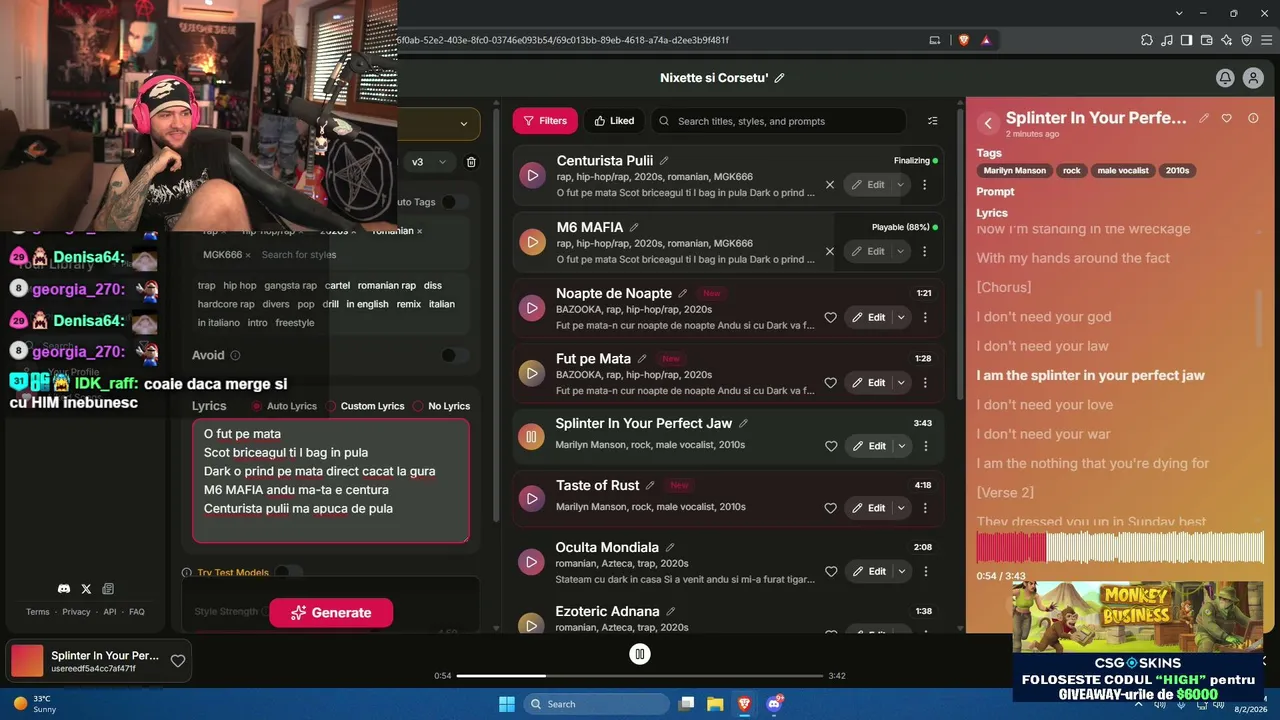Viewport: 1280px width, 720px height.
Task: Play the song Fut pe Mata
Action: pos(532,373)
